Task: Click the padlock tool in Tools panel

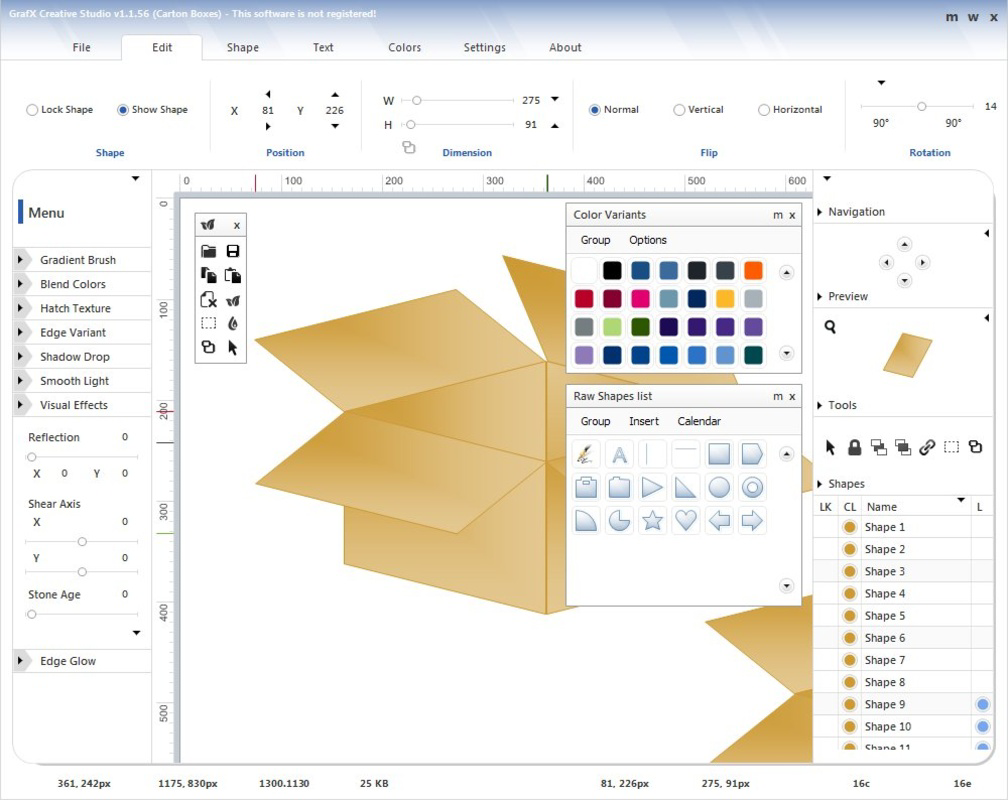Action: pyautogui.click(x=854, y=447)
